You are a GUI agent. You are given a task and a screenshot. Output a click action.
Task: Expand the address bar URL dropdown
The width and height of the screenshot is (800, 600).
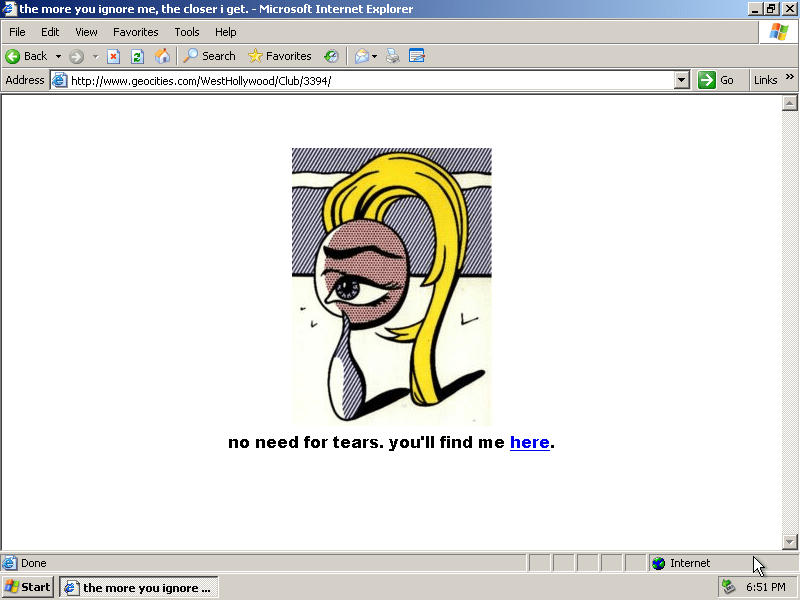[682, 80]
